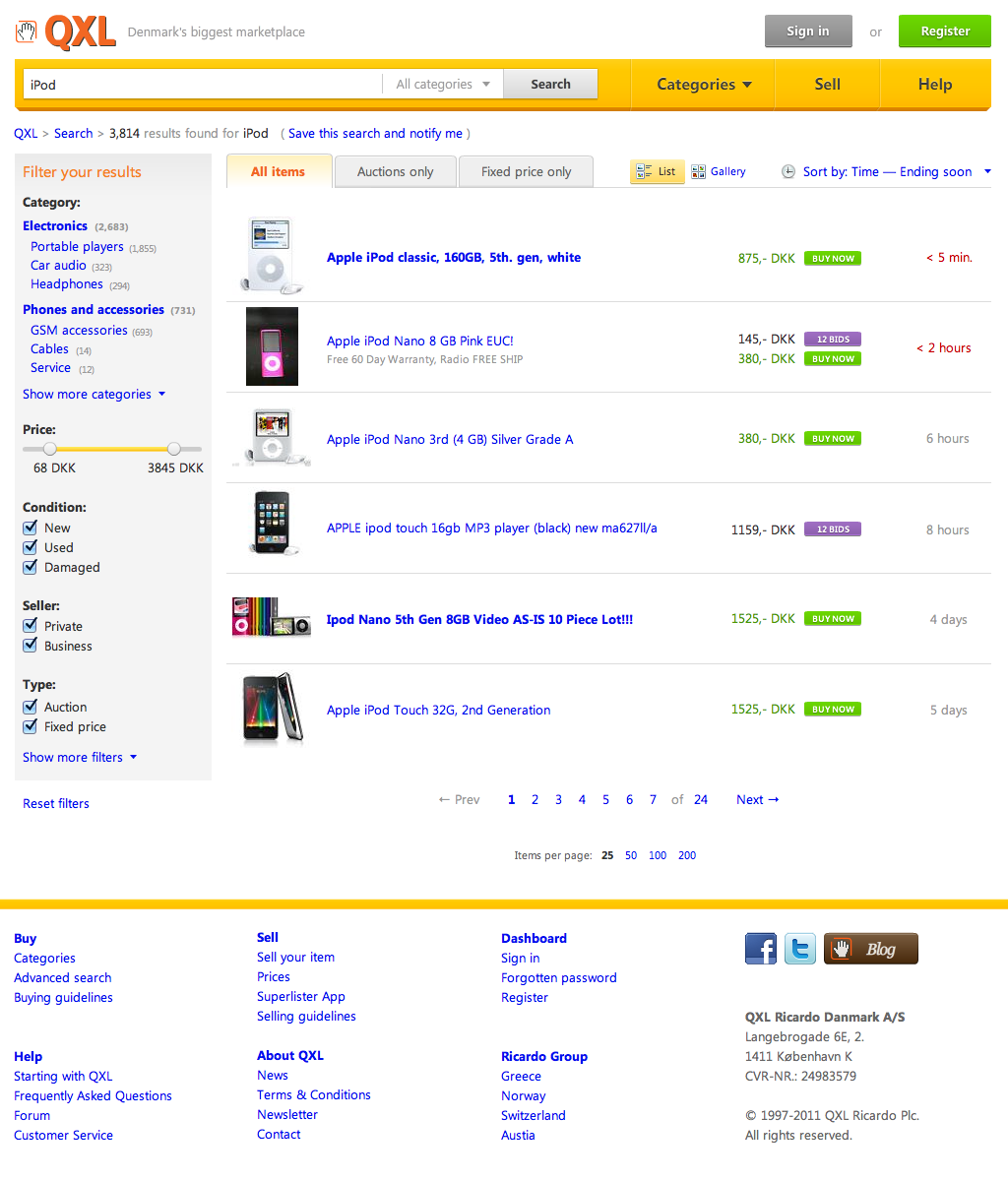Screen dimensions: 1008x1181
Task: Switch to Gallery view icon
Action: 699,171
